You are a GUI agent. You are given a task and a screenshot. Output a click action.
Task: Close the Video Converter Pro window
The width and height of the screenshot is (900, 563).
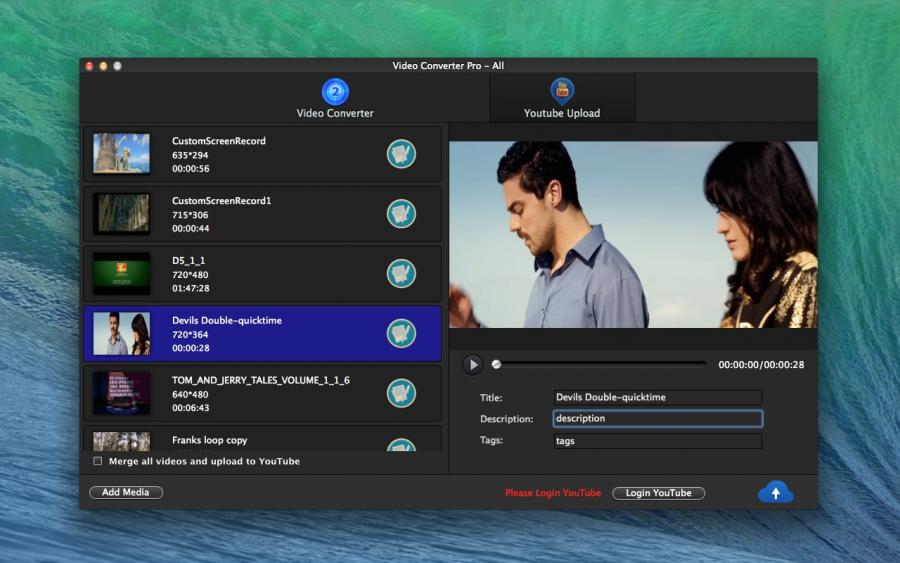coord(89,66)
